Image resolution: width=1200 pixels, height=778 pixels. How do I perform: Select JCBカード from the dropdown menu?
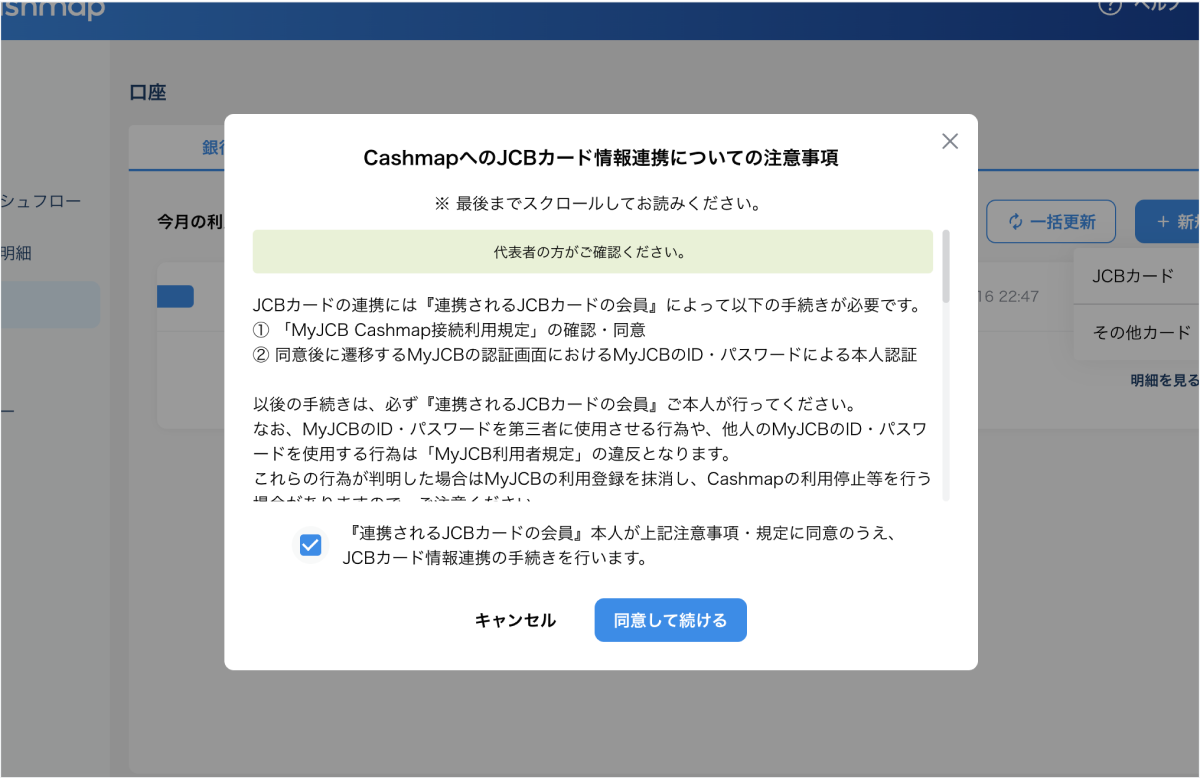click(1133, 276)
